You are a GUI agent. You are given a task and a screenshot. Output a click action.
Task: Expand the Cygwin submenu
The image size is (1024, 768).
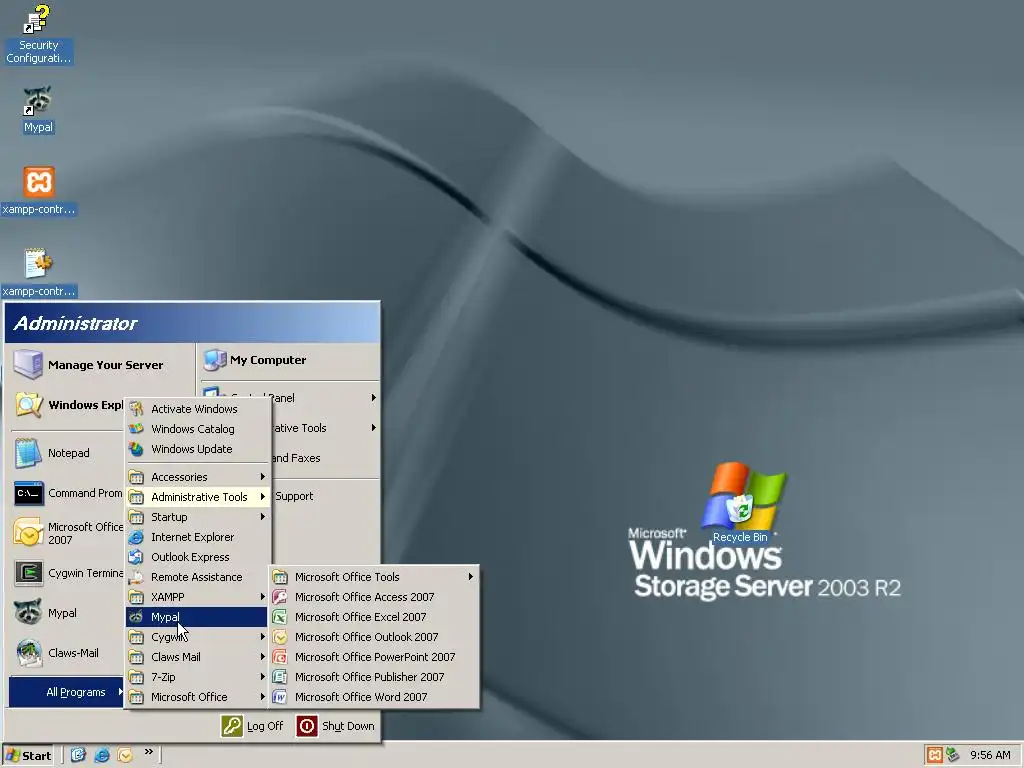(x=197, y=637)
